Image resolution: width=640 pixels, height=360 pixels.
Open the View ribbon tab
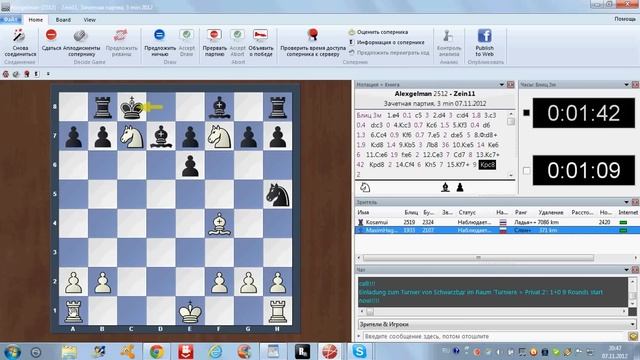point(89,20)
